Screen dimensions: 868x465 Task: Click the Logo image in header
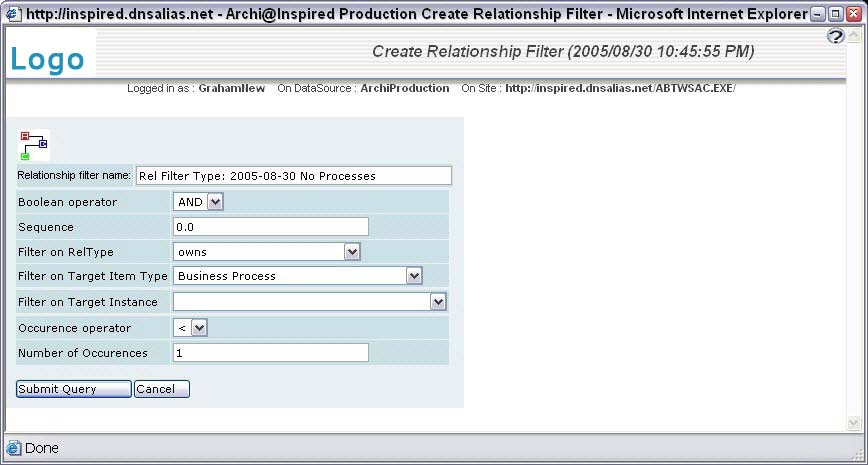[47, 58]
